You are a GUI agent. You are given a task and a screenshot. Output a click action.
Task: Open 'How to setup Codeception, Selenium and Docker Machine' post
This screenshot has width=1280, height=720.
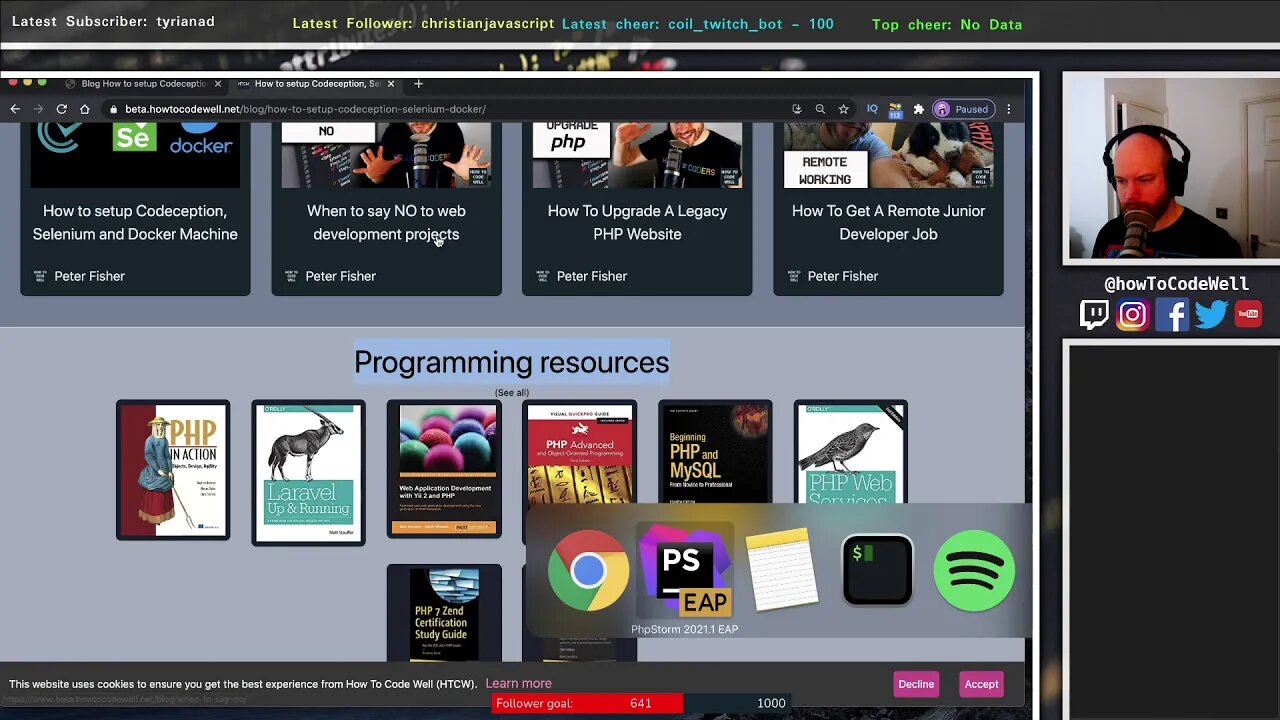[135, 222]
